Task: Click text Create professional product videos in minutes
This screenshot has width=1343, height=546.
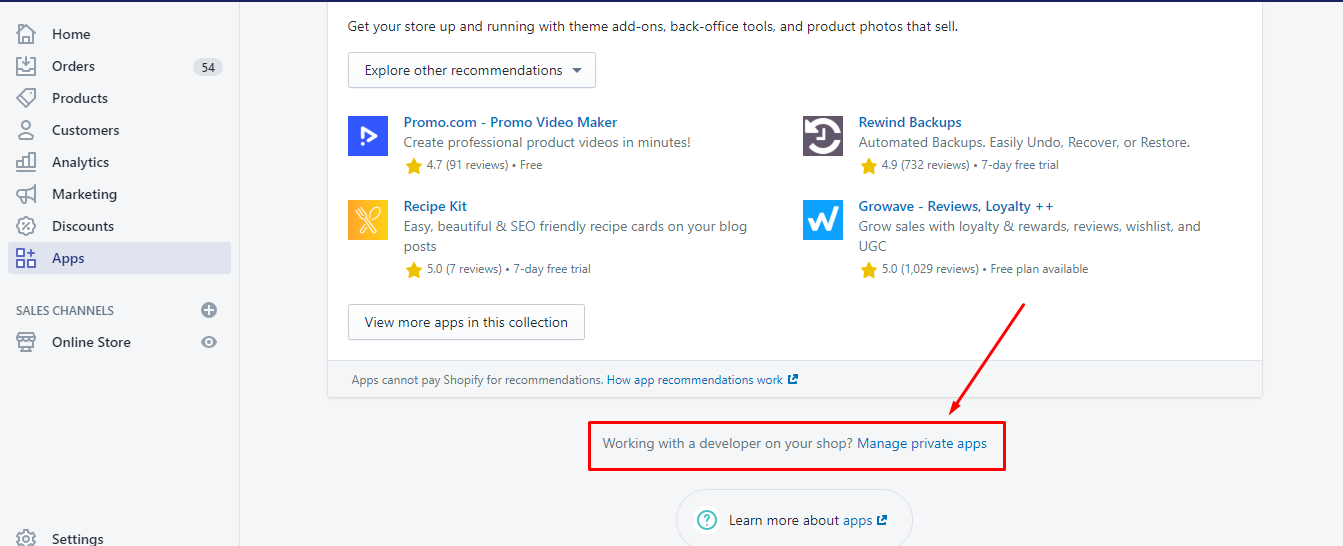Action: click(x=547, y=143)
